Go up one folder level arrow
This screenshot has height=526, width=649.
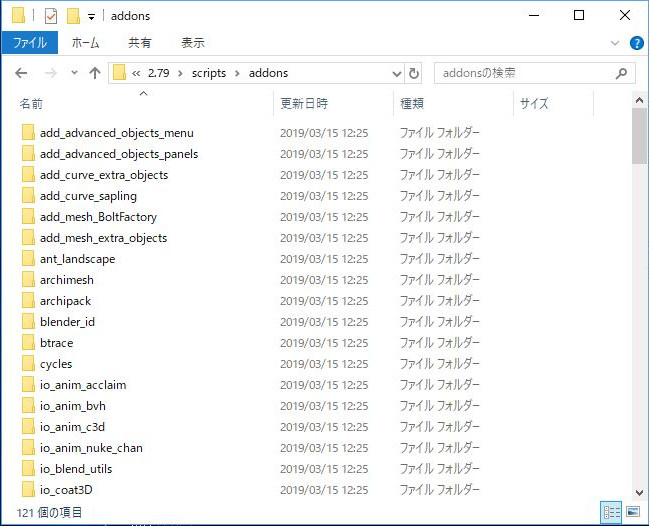pyautogui.click(x=95, y=73)
